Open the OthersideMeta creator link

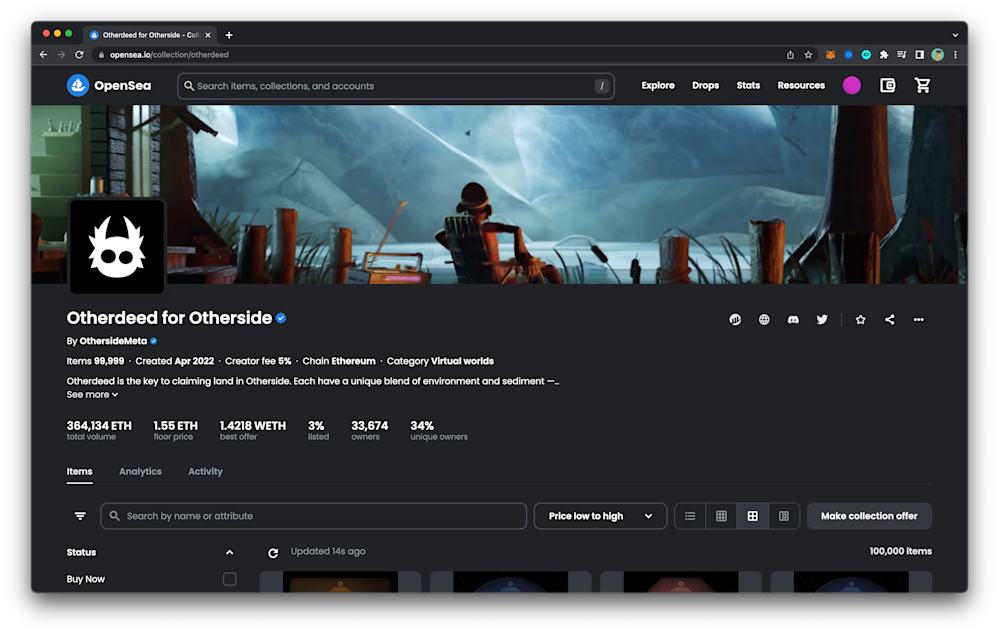click(113, 341)
